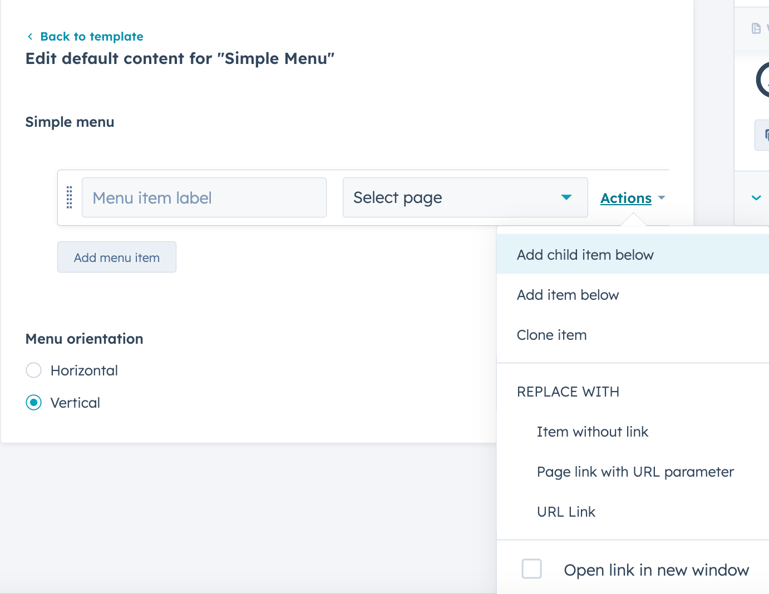Choose Add item below from Actions menu
Screen dimensions: 769x594
633,295
